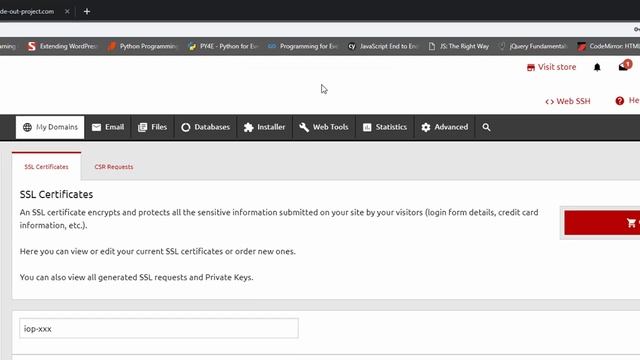640x360 pixels.
Task: Click the chart icon beside Statistics
Action: pyautogui.click(x=367, y=127)
